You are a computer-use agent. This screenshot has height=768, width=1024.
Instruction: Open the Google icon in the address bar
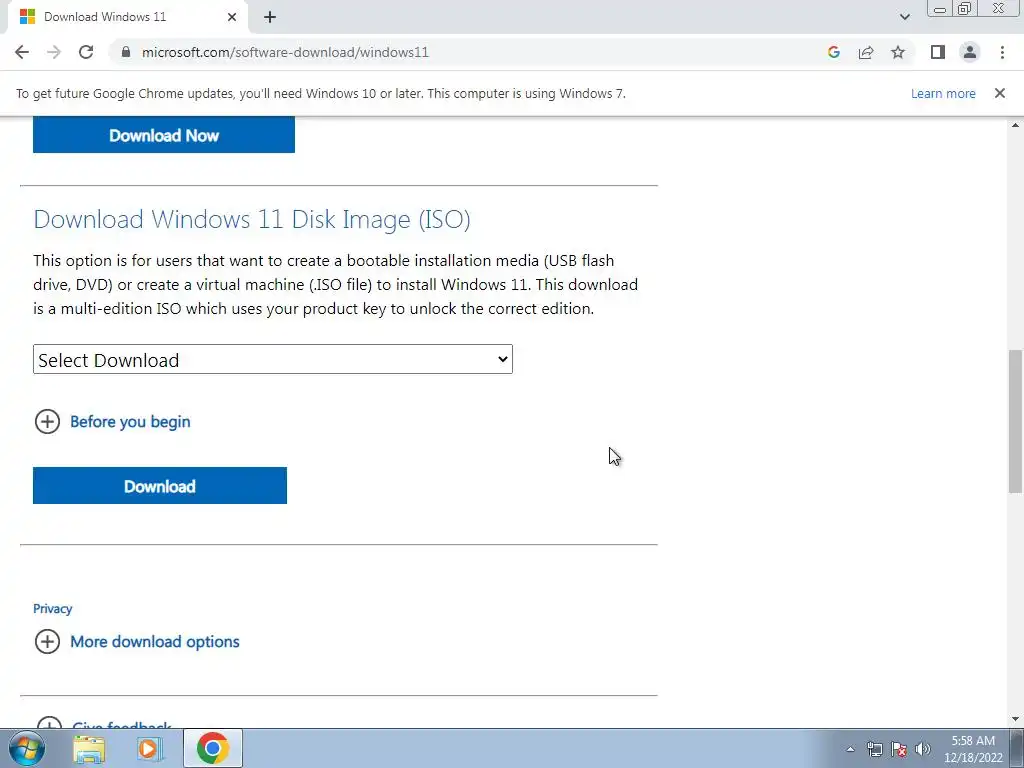tap(833, 52)
